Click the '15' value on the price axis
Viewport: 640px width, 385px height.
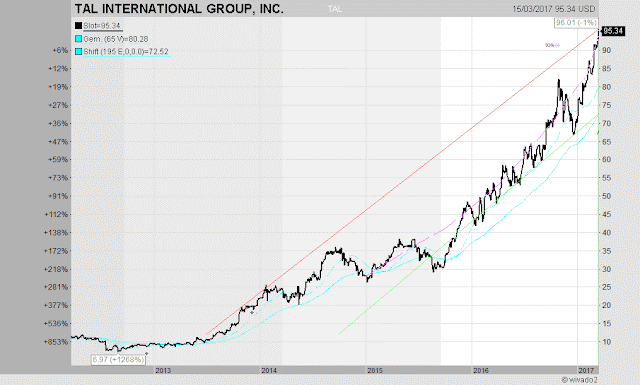(607, 324)
